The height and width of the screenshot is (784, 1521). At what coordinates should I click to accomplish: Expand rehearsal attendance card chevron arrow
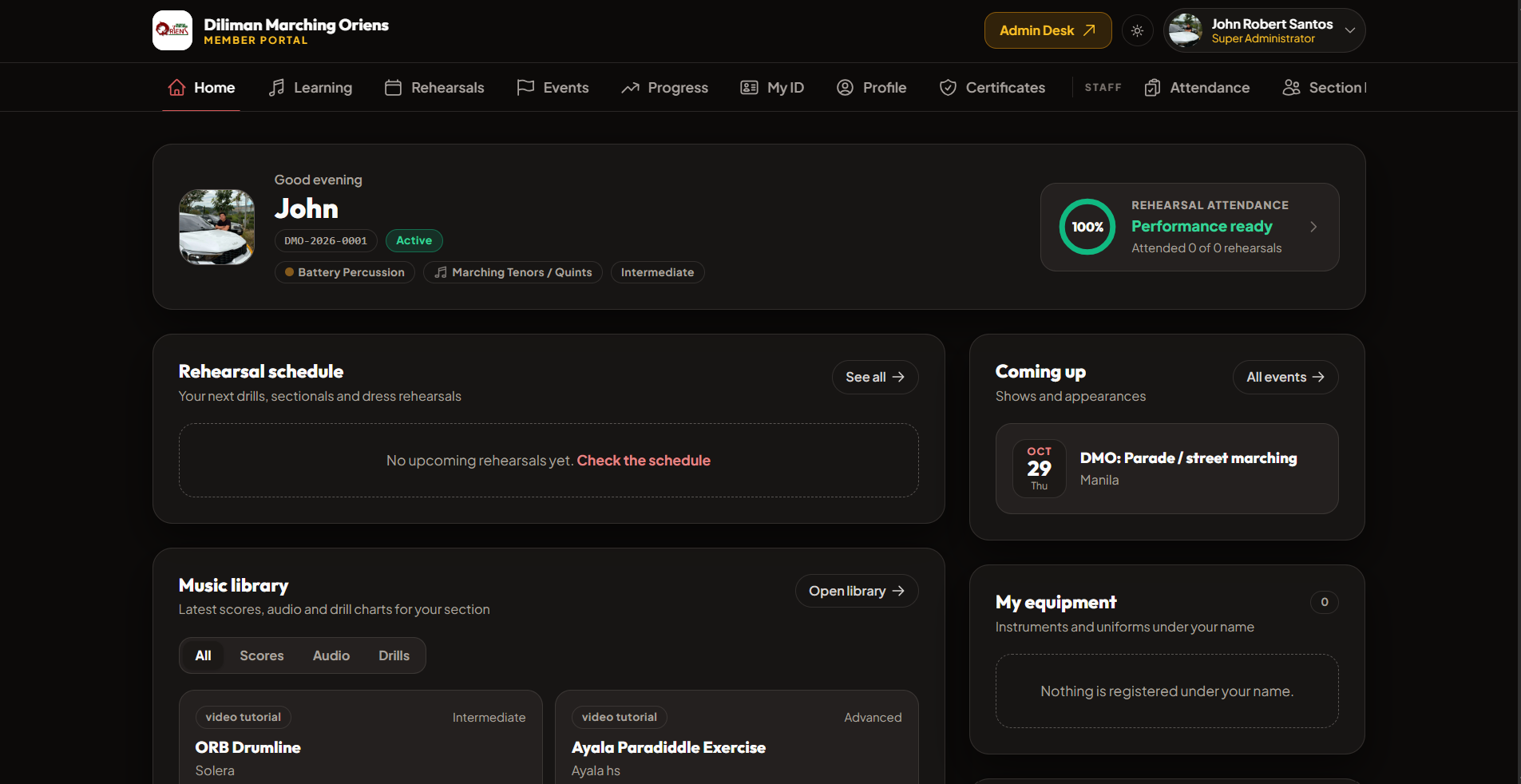tap(1313, 227)
